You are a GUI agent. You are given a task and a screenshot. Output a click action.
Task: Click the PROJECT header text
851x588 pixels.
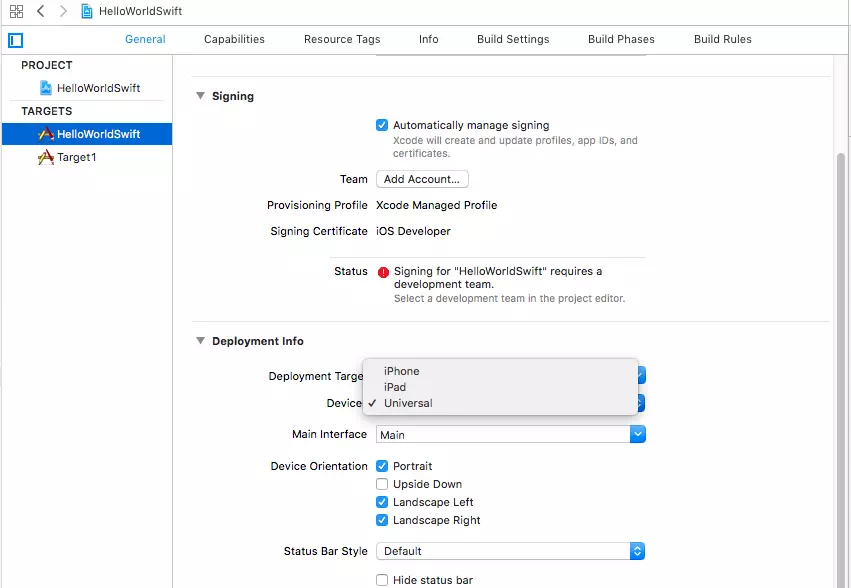(x=47, y=65)
